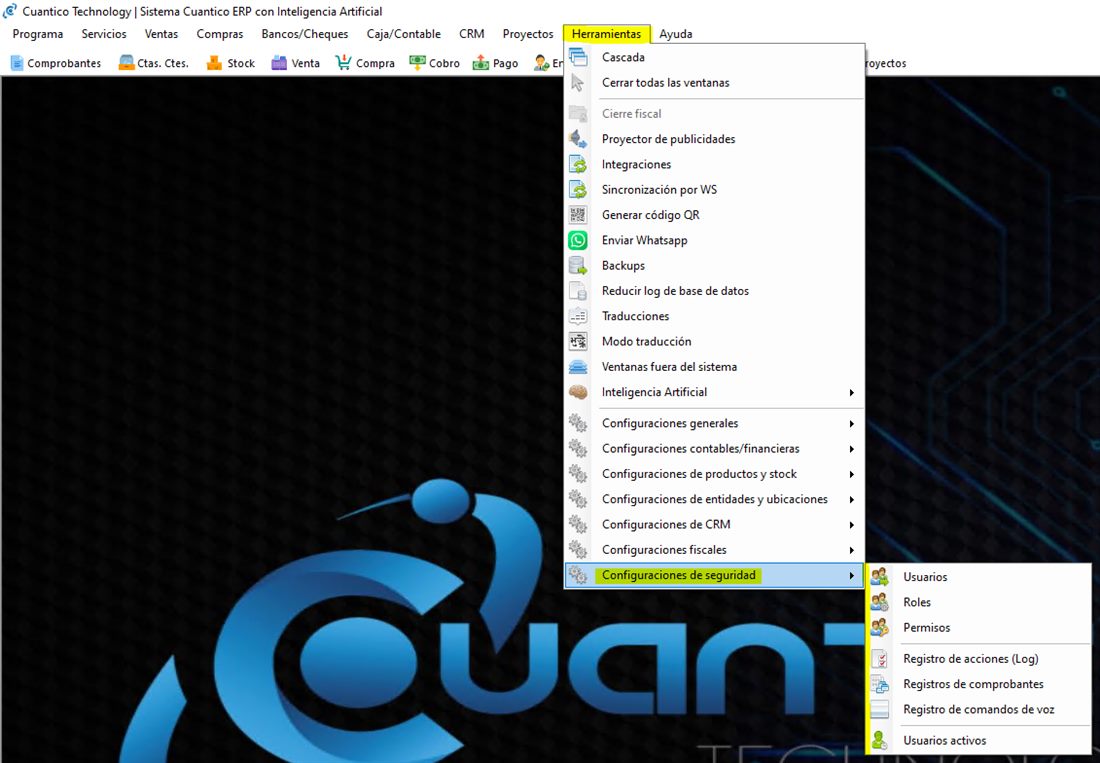
Task: Click the Backups database icon
Action: (578, 265)
